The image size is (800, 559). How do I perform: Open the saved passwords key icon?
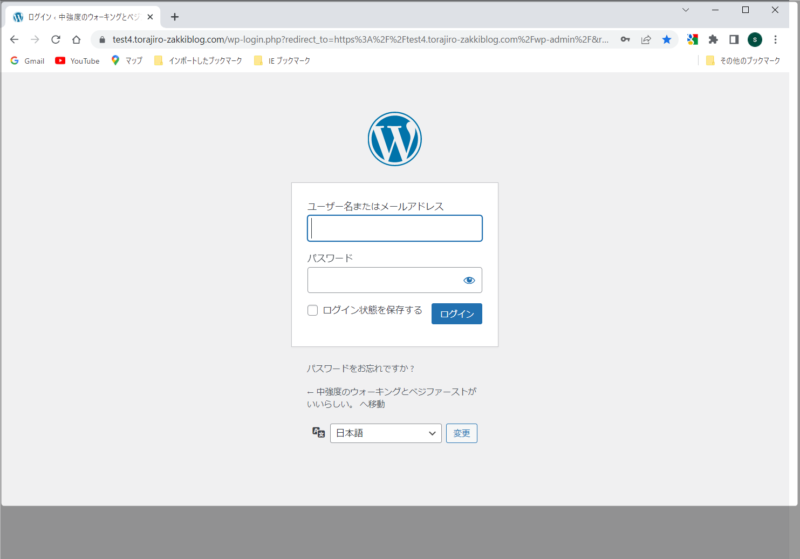coord(625,39)
